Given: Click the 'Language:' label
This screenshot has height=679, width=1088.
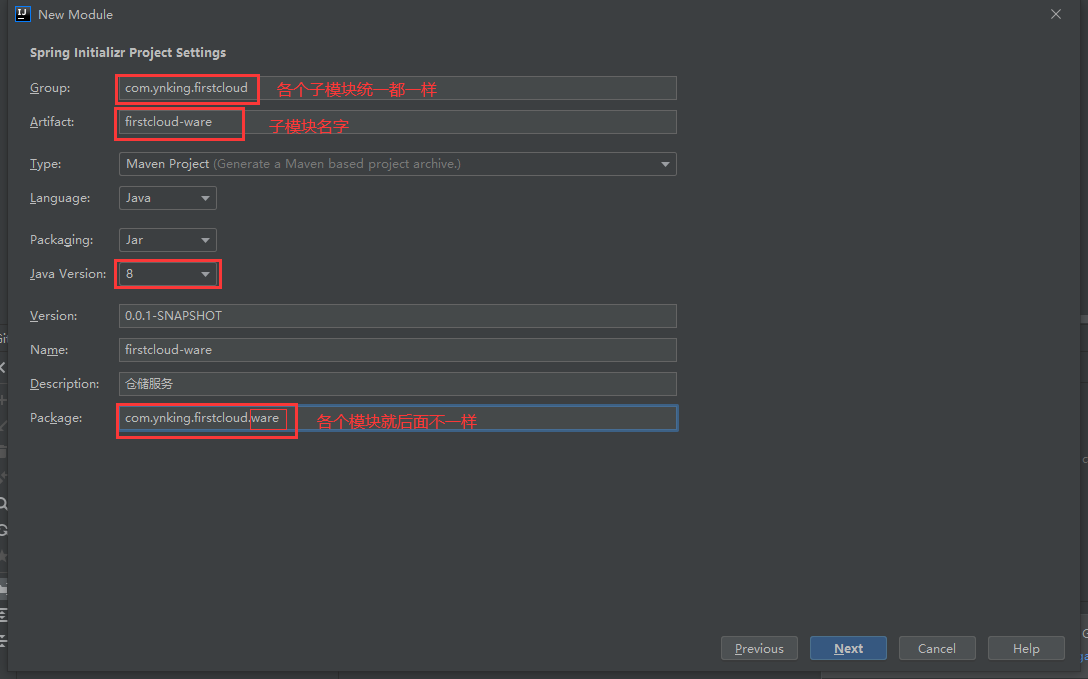Looking at the screenshot, I should [x=60, y=198].
